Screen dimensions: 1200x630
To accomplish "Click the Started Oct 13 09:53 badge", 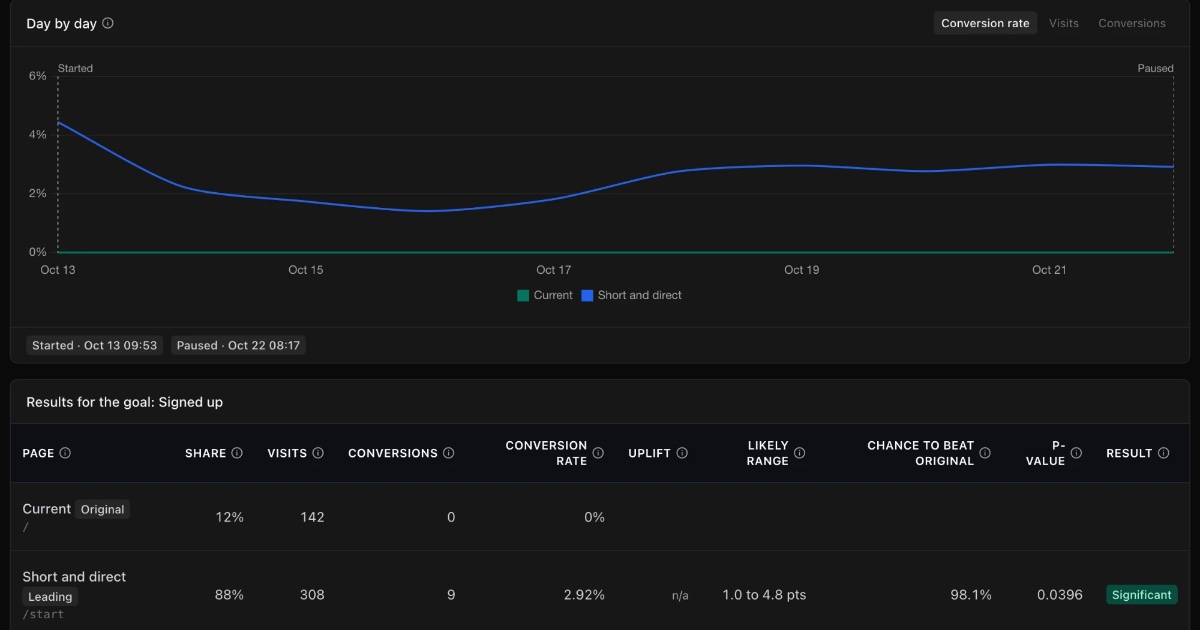I will click(95, 345).
